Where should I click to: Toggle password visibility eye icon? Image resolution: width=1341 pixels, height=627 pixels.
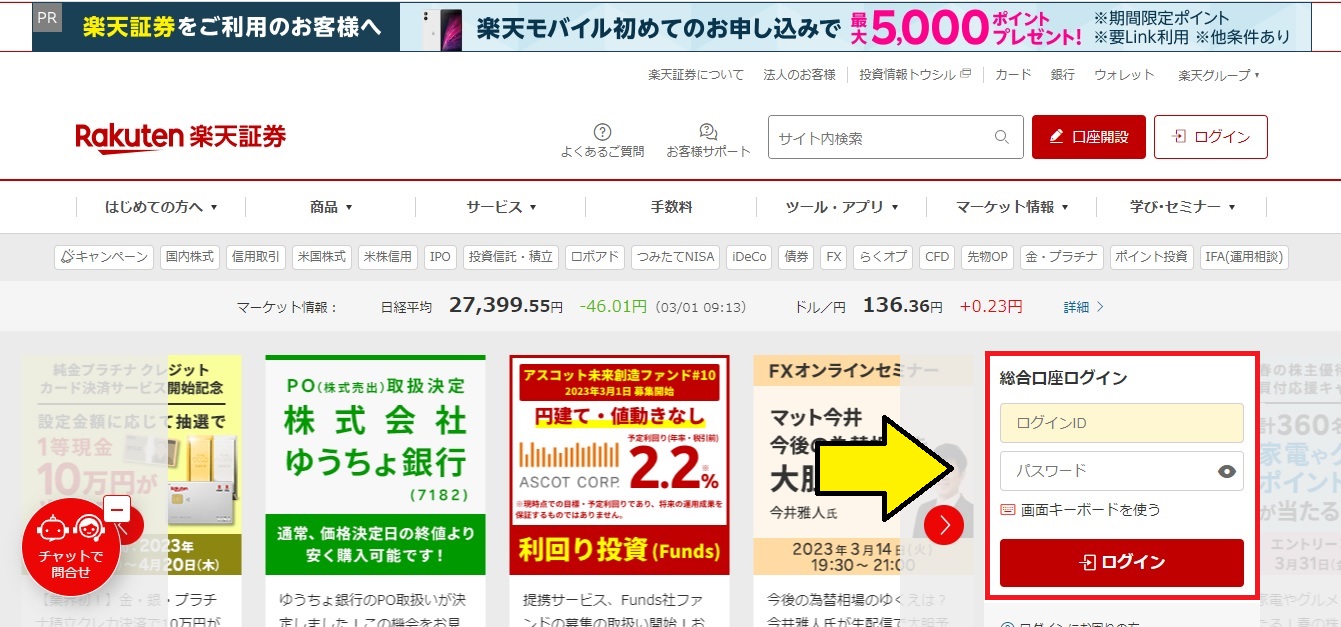[x=1227, y=471]
